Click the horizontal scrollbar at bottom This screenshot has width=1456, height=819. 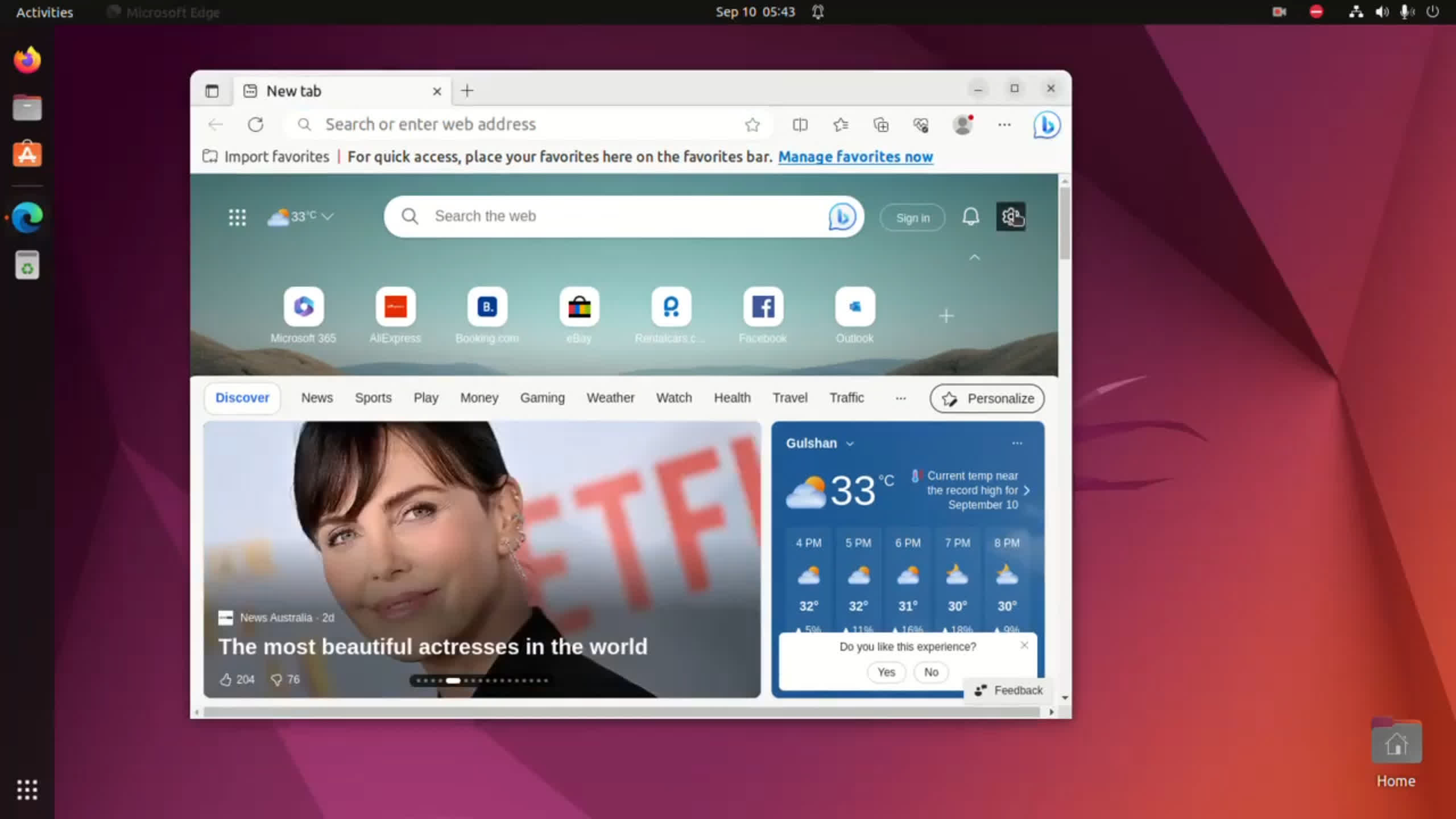pyautogui.click(x=622, y=712)
